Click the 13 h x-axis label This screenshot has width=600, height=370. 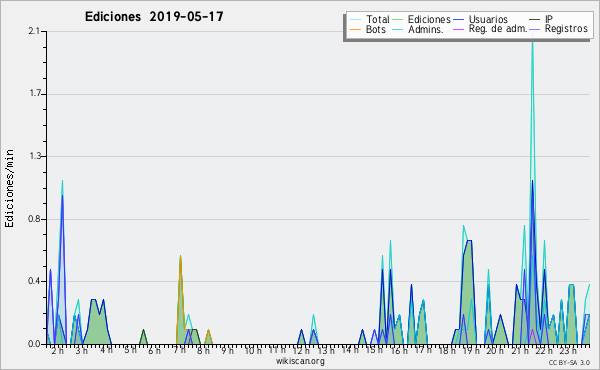(x=326, y=351)
